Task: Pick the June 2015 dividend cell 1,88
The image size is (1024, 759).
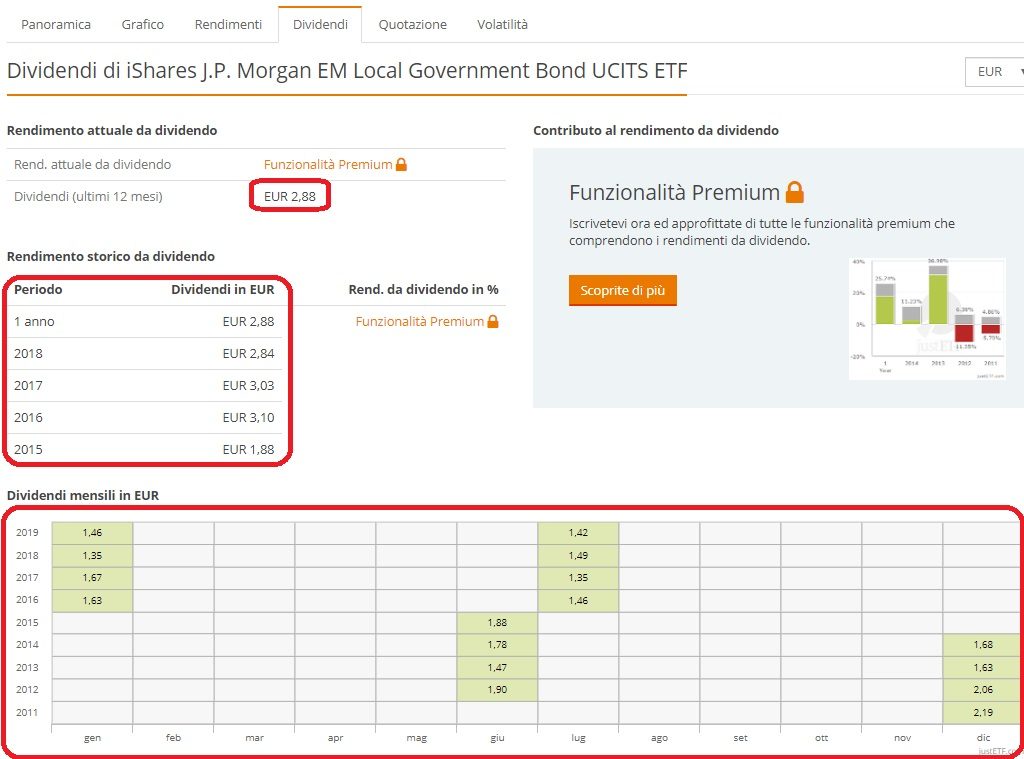Action: click(x=497, y=622)
